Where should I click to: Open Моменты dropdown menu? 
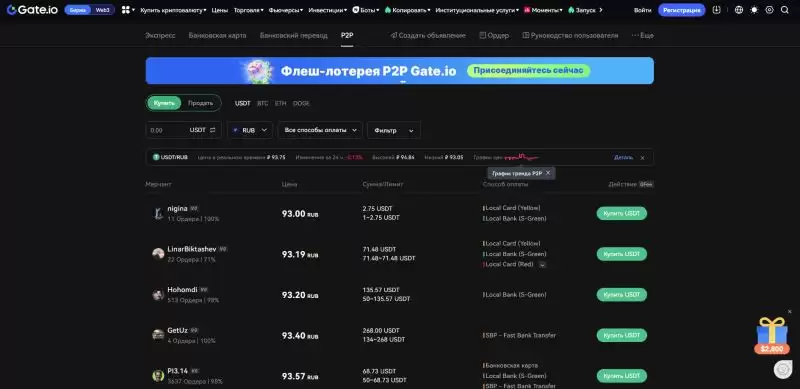point(543,10)
